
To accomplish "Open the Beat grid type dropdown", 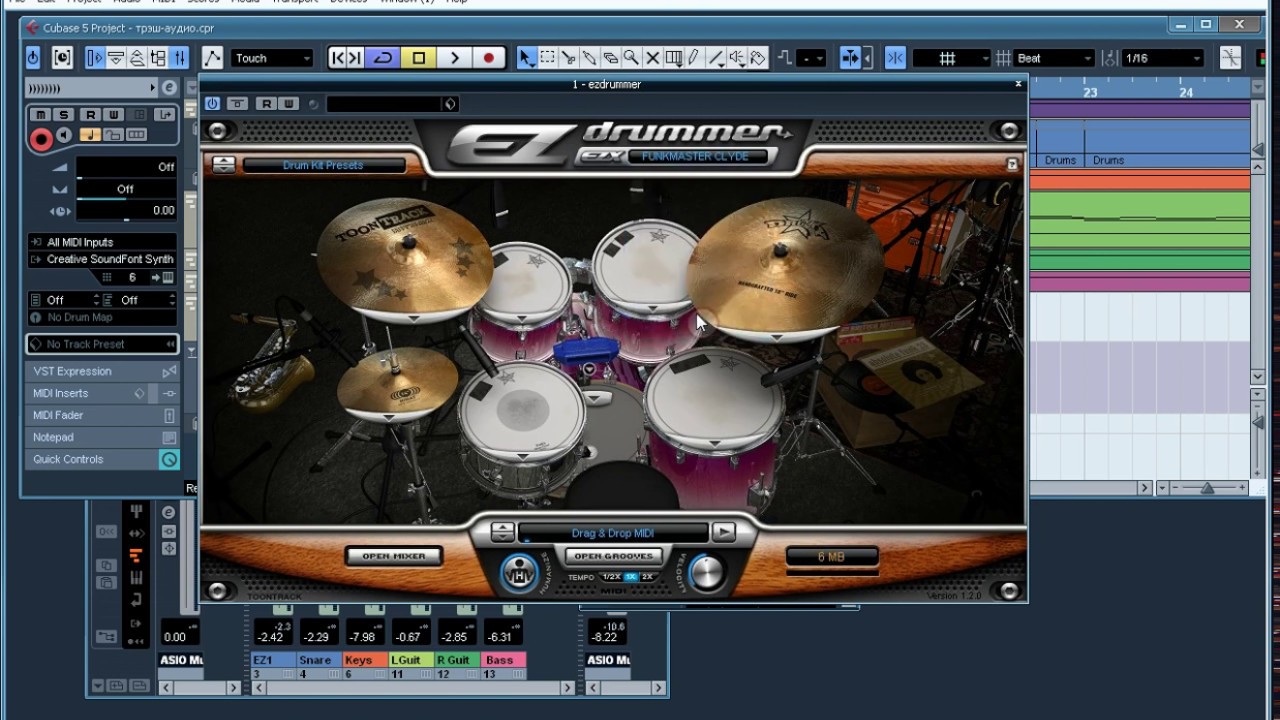I will (1054, 58).
